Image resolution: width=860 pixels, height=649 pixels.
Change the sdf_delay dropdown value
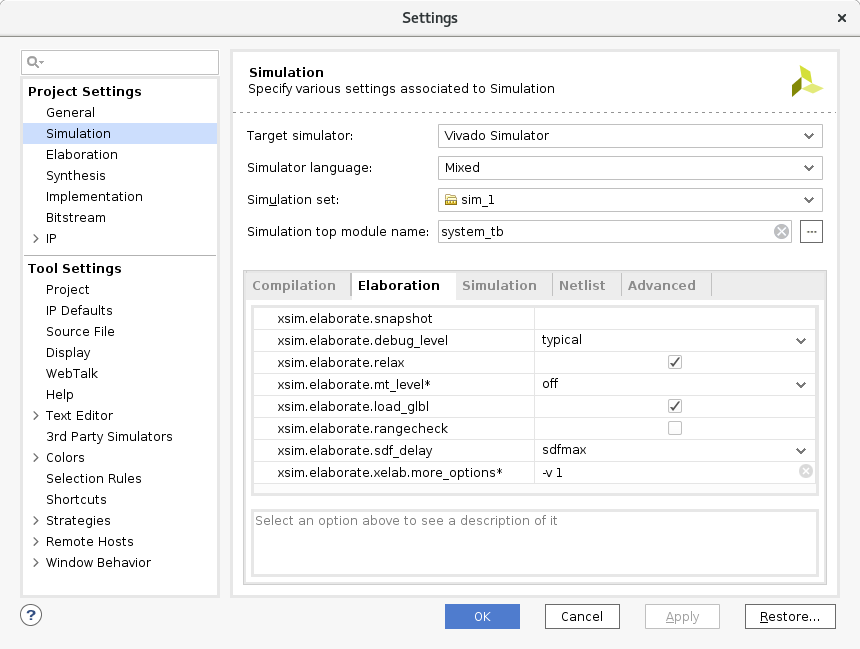pyautogui.click(x=799, y=450)
